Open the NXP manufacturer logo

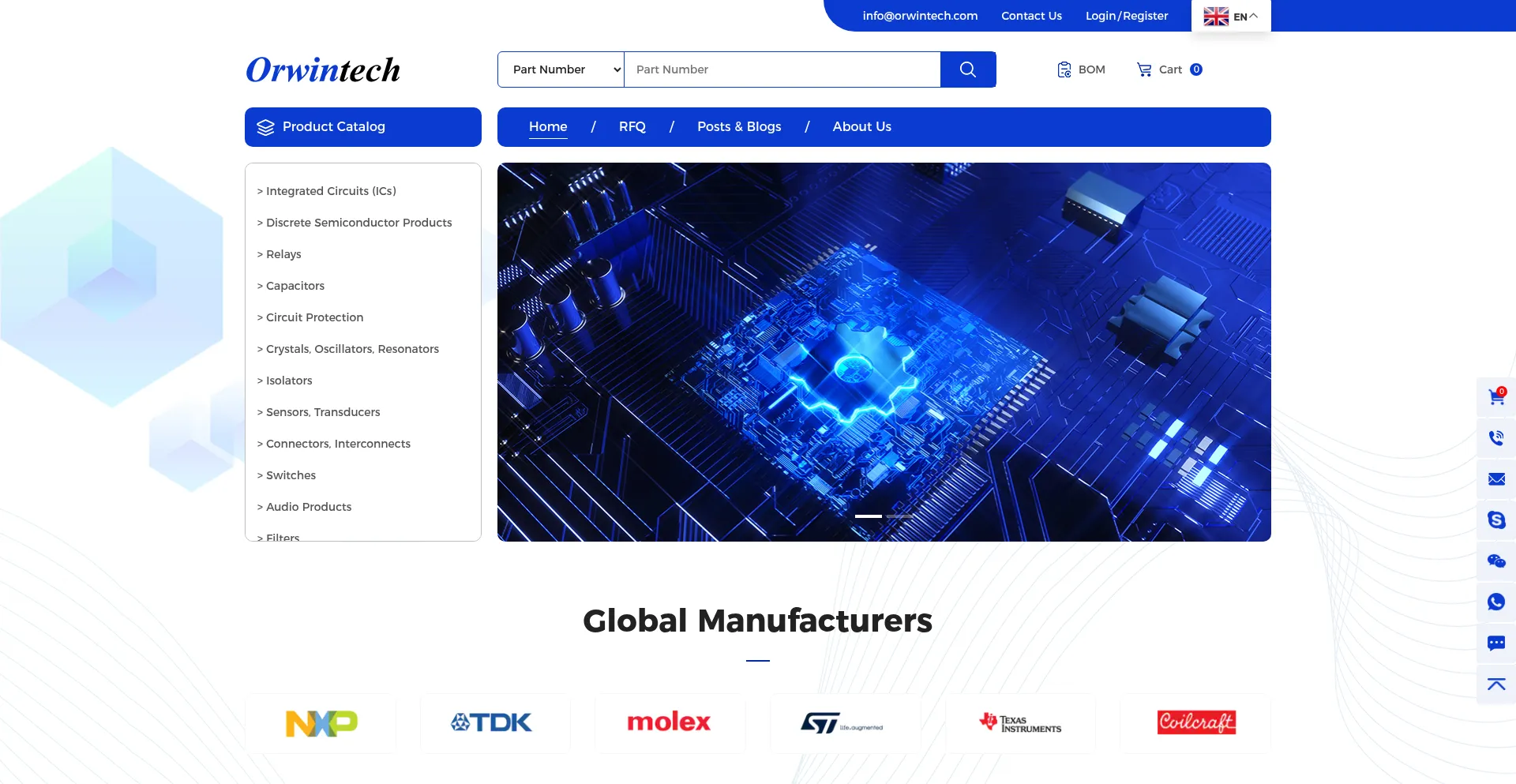321,723
